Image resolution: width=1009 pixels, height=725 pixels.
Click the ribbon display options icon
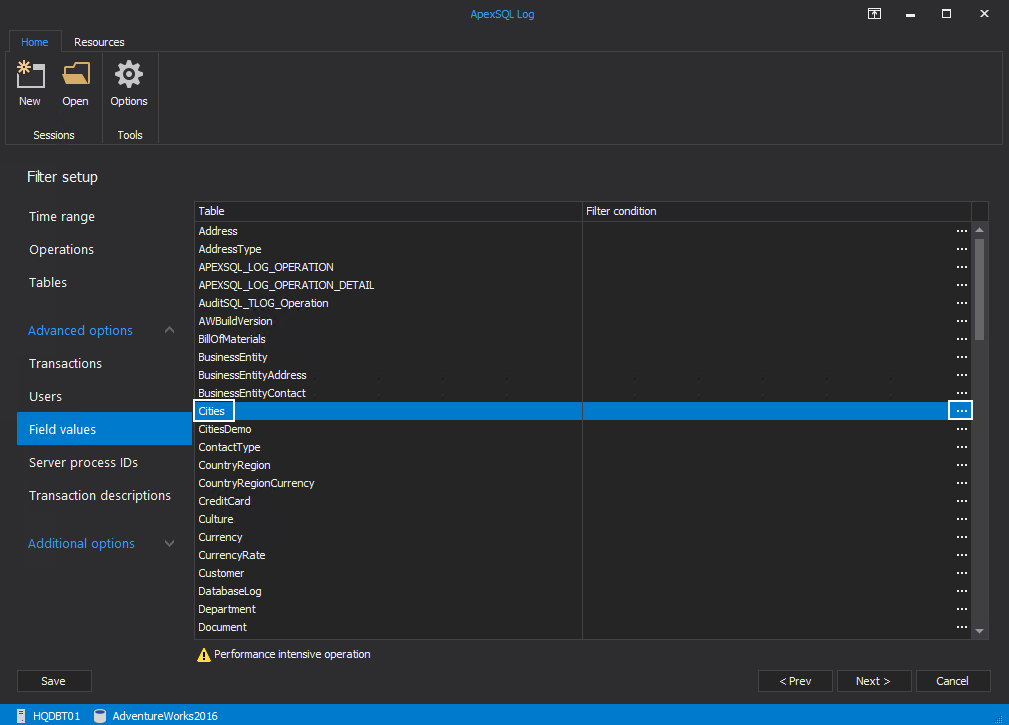point(874,14)
